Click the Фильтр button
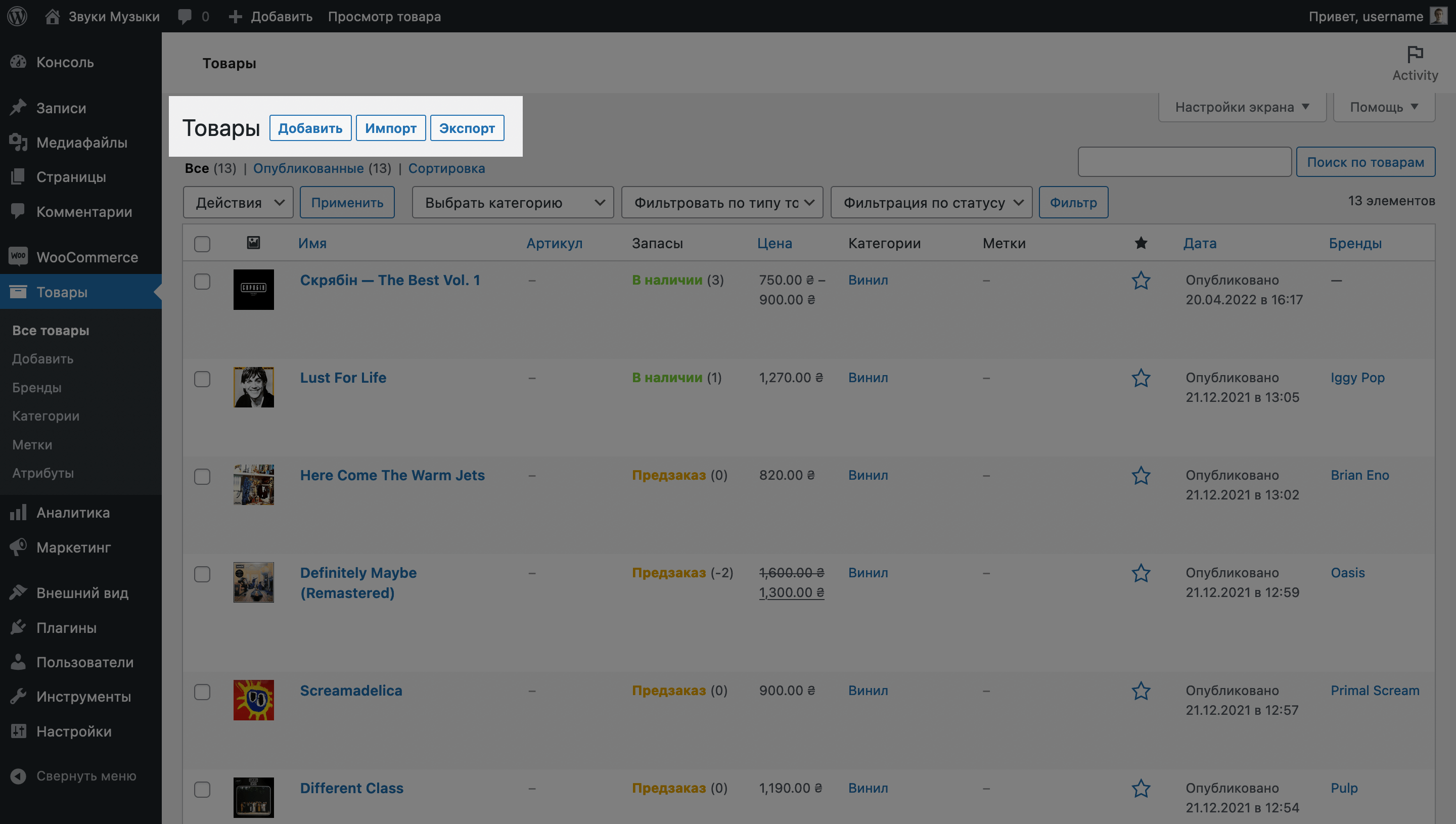 click(1073, 203)
